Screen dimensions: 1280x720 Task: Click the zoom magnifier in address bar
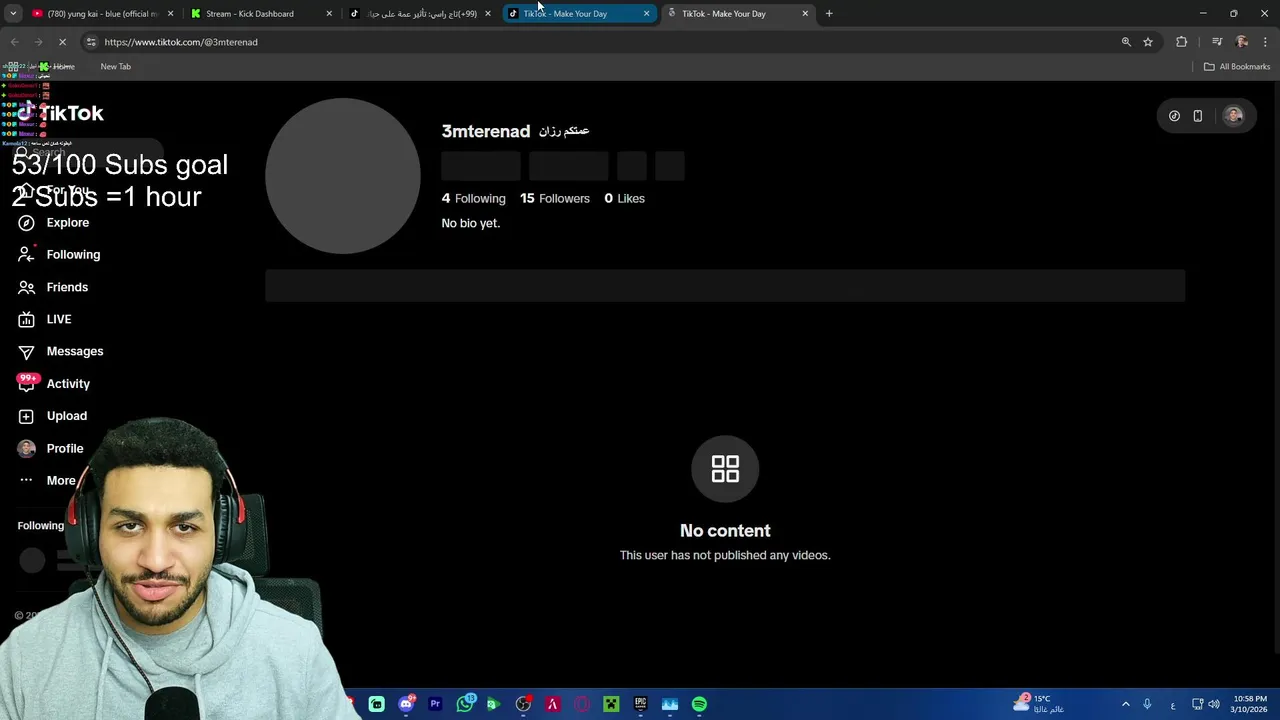click(x=1126, y=42)
